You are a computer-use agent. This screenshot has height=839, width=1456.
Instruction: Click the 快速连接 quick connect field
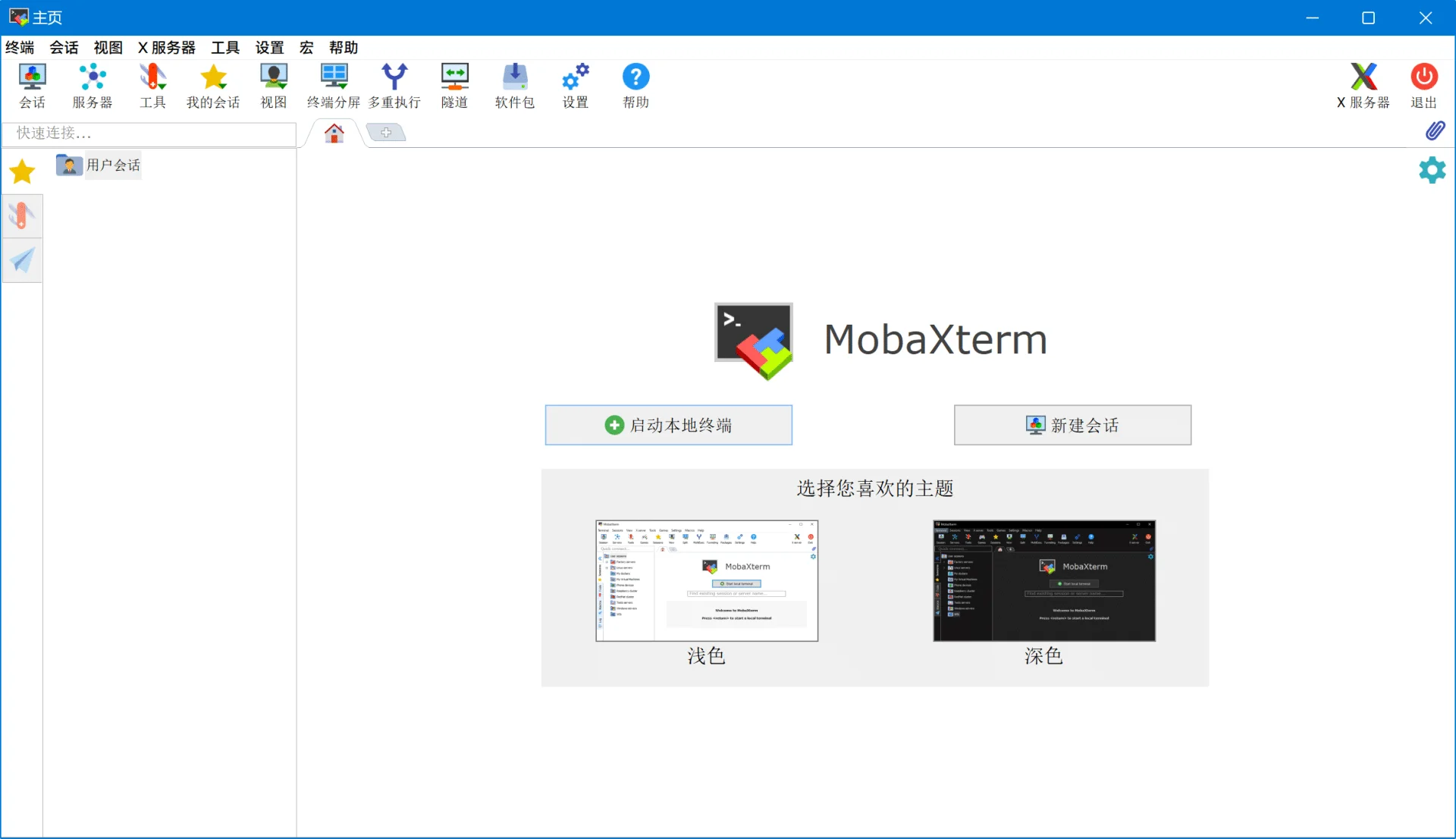click(149, 134)
